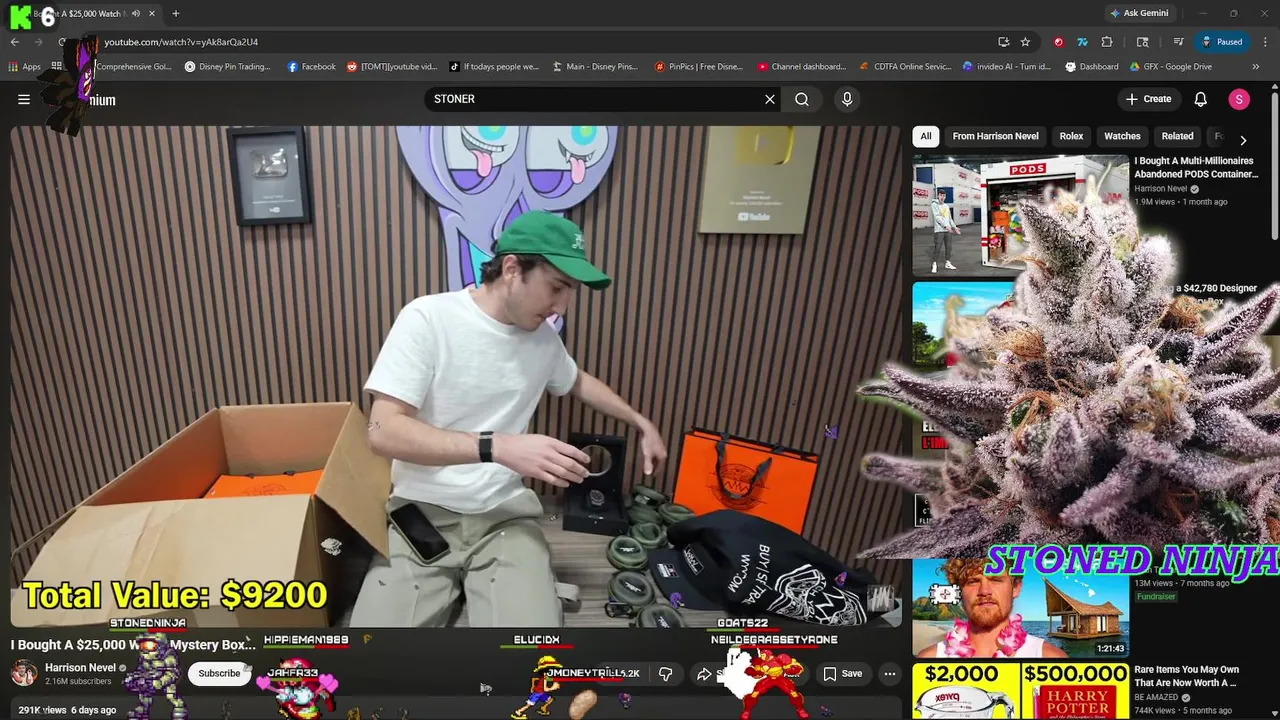Click the main video player

coord(456,376)
